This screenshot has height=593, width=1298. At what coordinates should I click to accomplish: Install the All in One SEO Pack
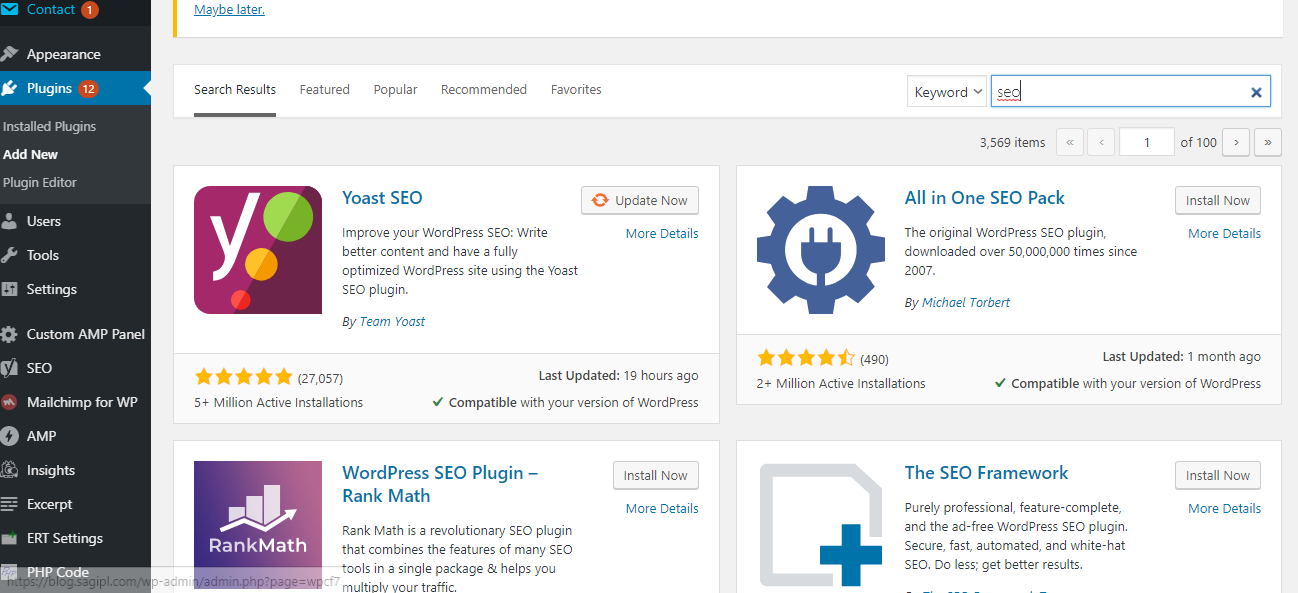coord(1217,200)
